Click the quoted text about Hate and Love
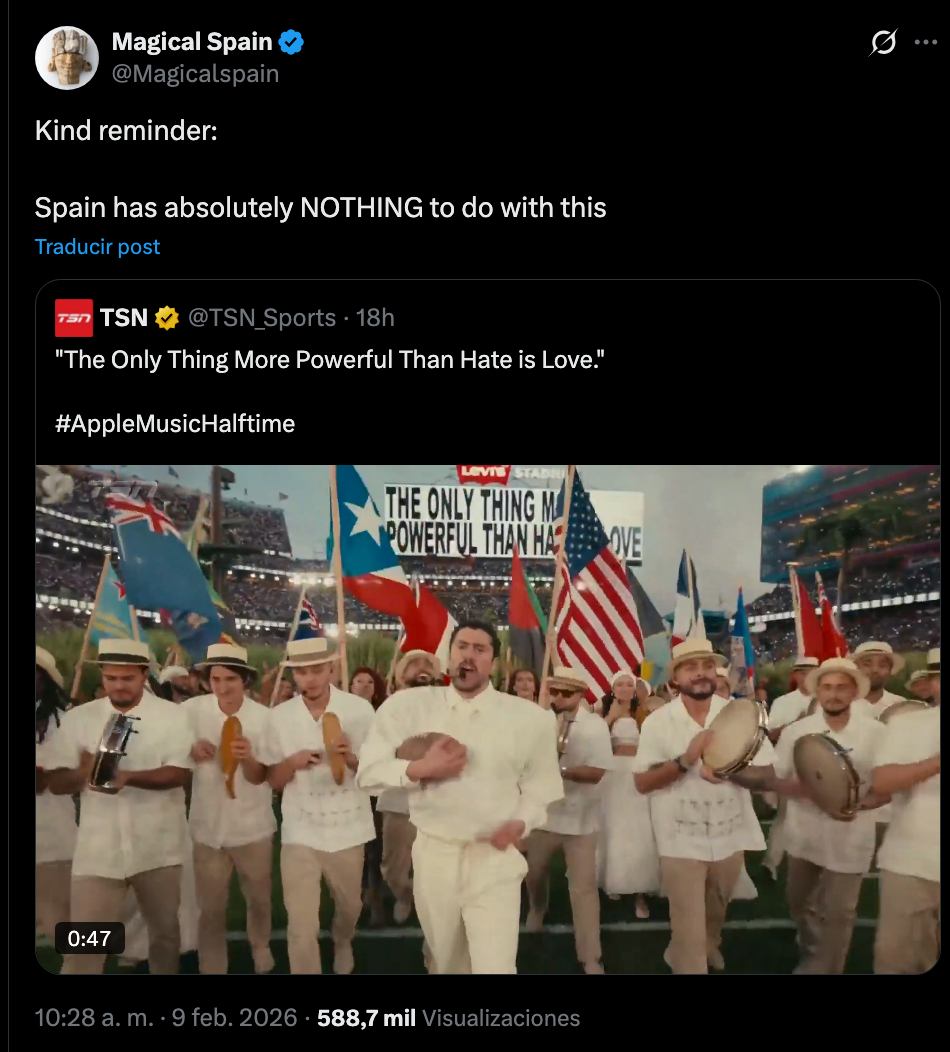This screenshot has width=950, height=1052. [331, 360]
